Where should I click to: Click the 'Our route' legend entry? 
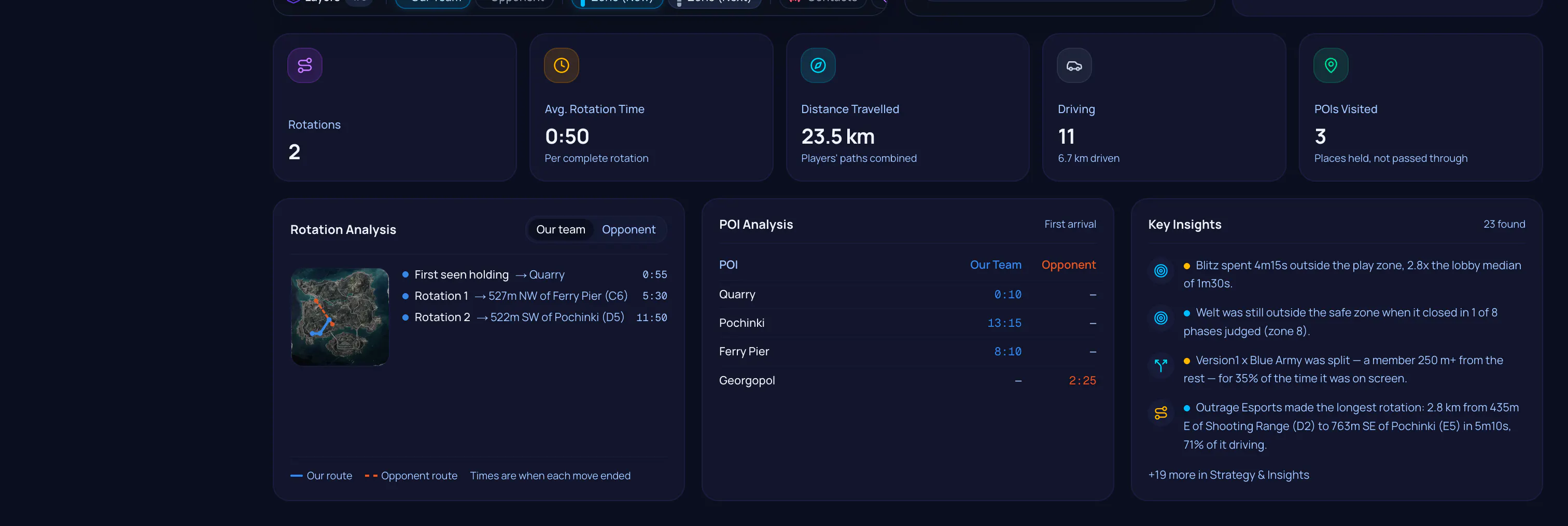(321, 476)
